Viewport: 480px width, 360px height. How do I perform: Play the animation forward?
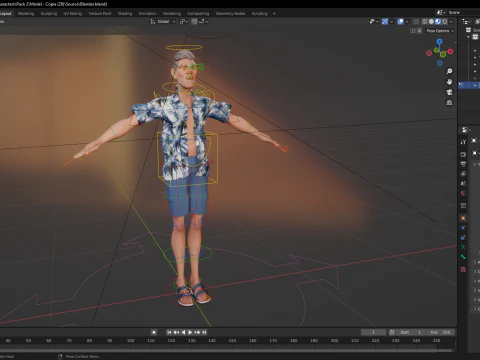190,332
